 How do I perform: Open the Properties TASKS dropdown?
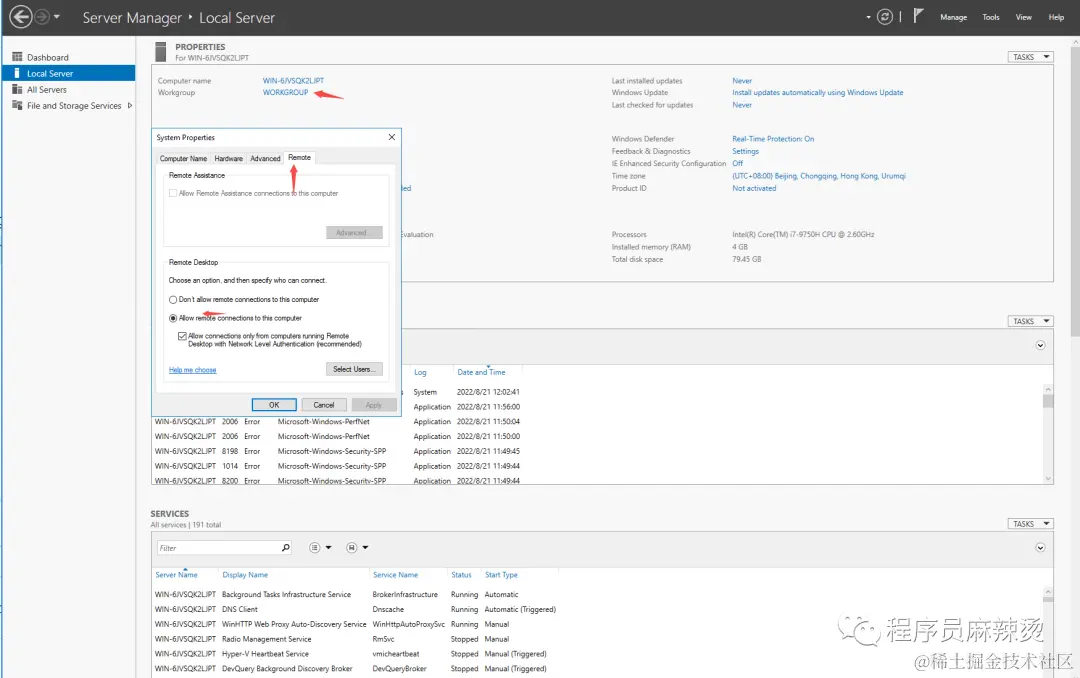tap(1030, 57)
